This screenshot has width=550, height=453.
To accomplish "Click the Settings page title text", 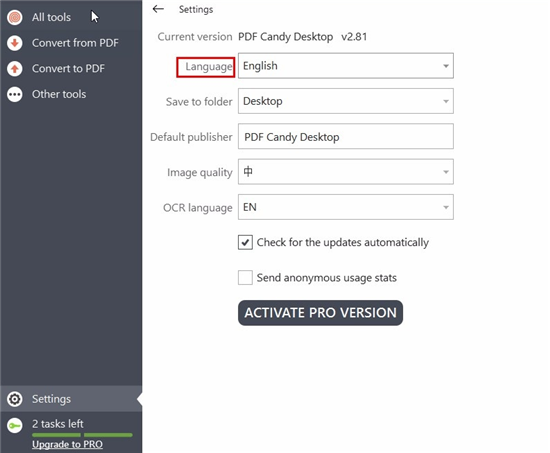I will tap(196, 9).
